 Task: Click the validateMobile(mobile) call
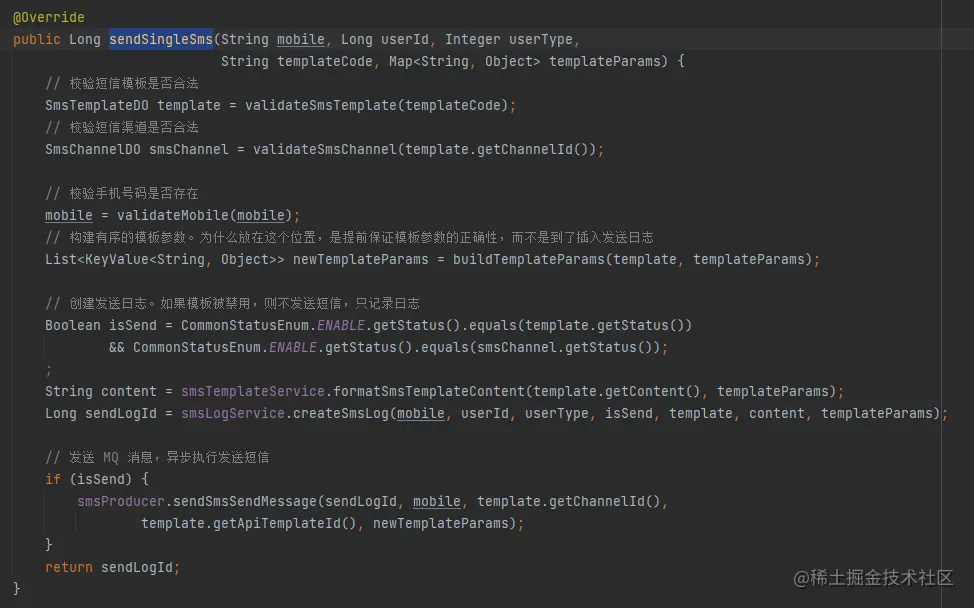coord(204,216)
